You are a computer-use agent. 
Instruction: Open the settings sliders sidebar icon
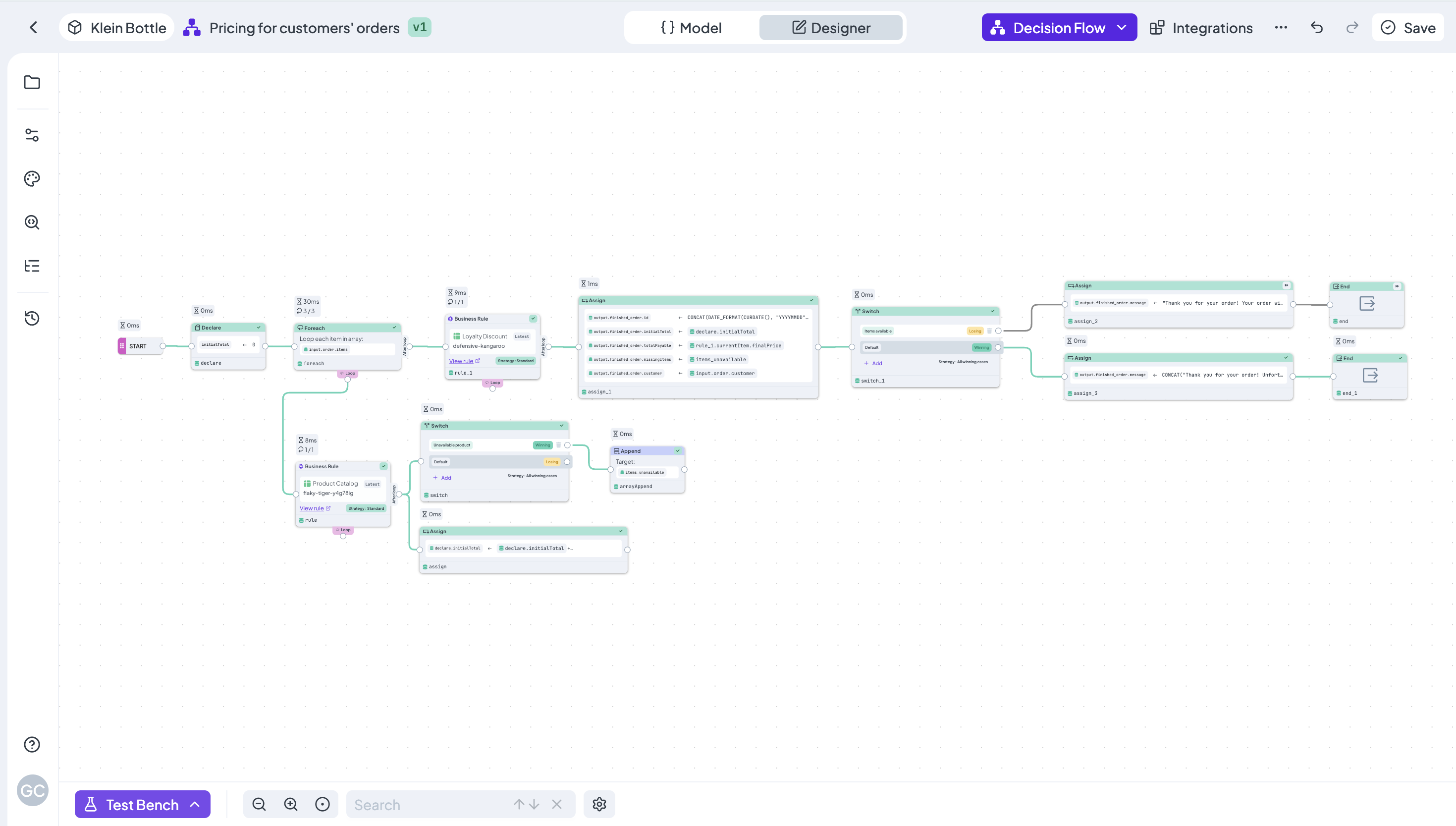point(32,135)
